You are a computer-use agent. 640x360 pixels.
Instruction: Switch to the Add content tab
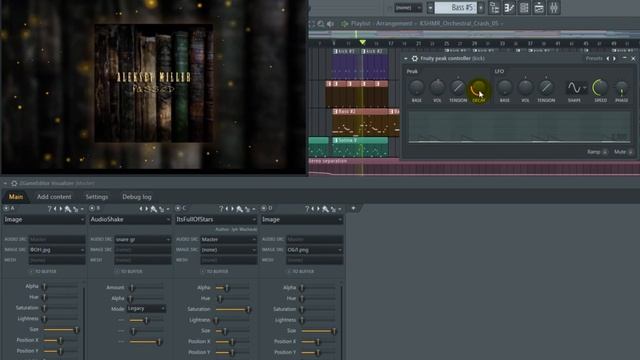tap(54, 197)
